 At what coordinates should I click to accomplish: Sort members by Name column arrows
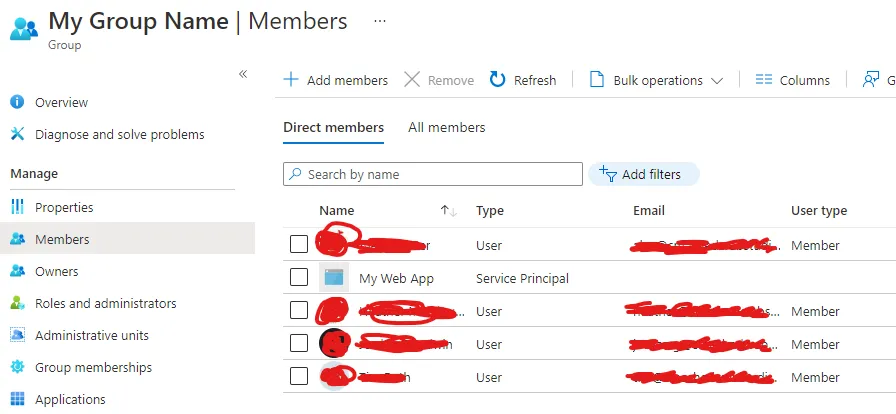tap(449, 211)
